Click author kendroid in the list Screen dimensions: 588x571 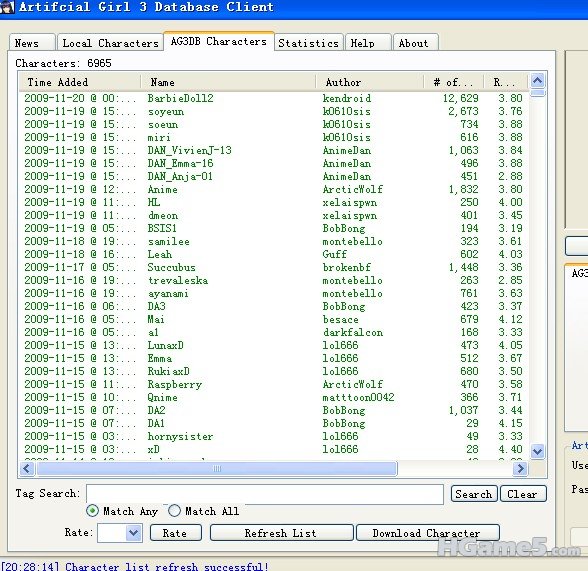click(347, 98)
